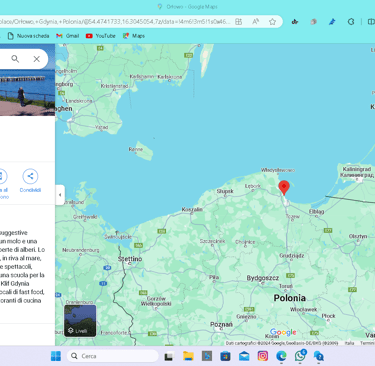Open Microsoft Store from taskbar

pos(225,356)
